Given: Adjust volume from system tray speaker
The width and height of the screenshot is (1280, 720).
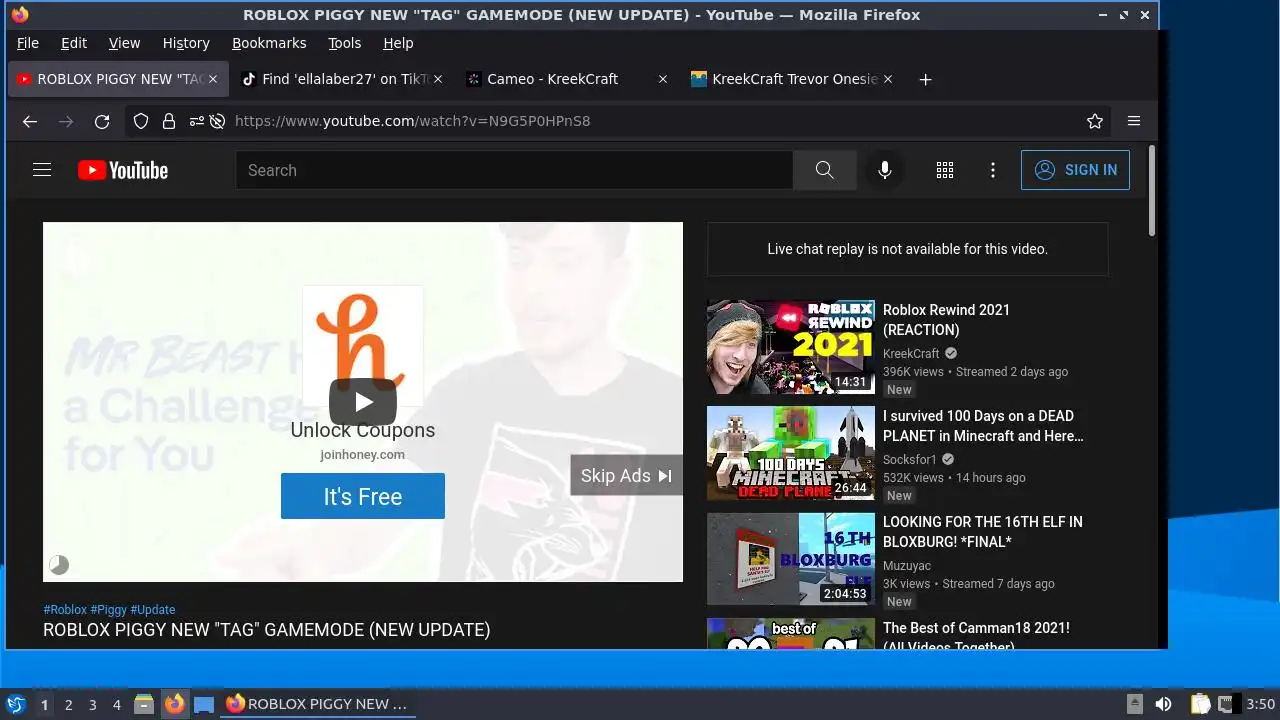Looking at the screenshot, I should pos(1163,704).
